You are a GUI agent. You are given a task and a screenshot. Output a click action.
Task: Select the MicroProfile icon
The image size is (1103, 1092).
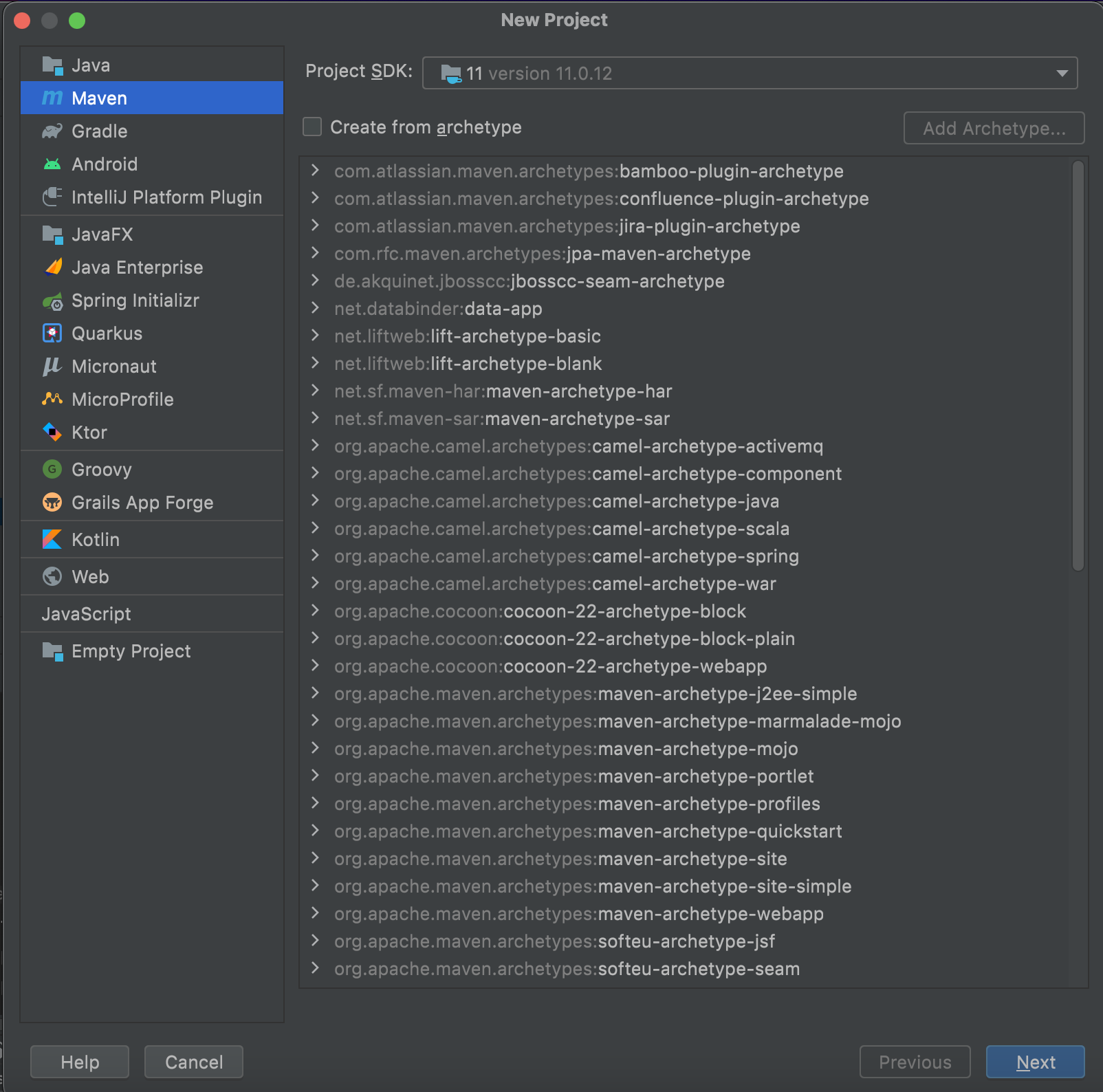[x=52, y=400]
